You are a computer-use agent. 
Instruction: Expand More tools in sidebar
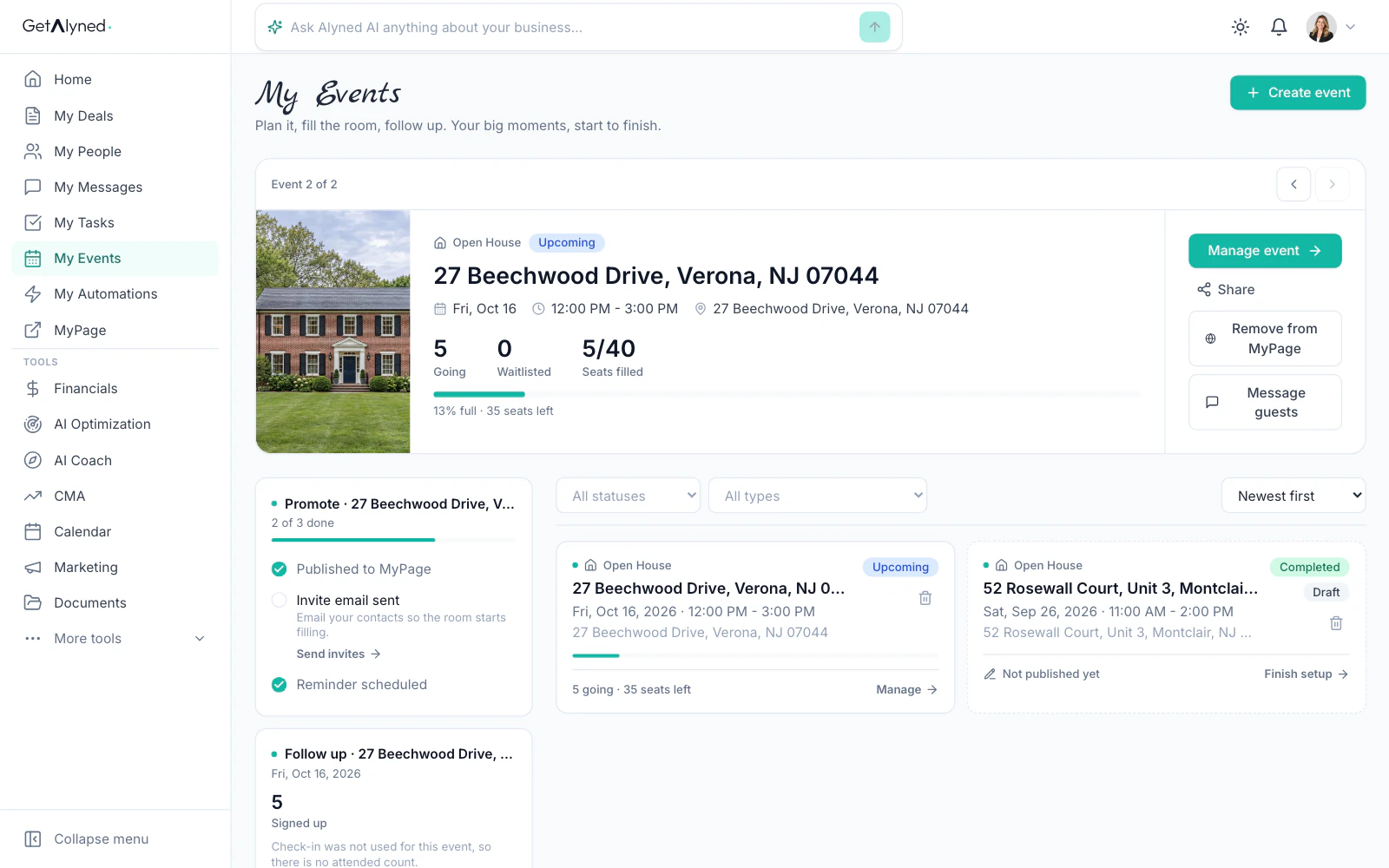(x=115, y=639)
